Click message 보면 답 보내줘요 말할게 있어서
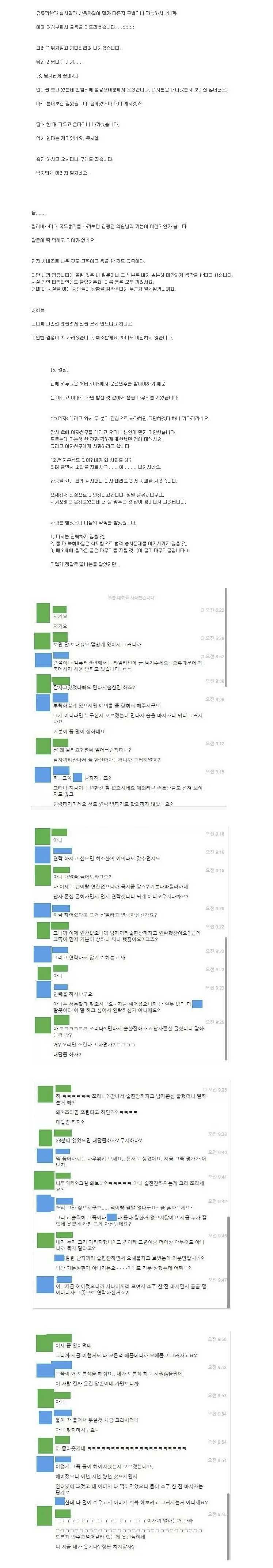Image resolution: width=273 pixels, height=1568 pixels. tap(97, 644)
